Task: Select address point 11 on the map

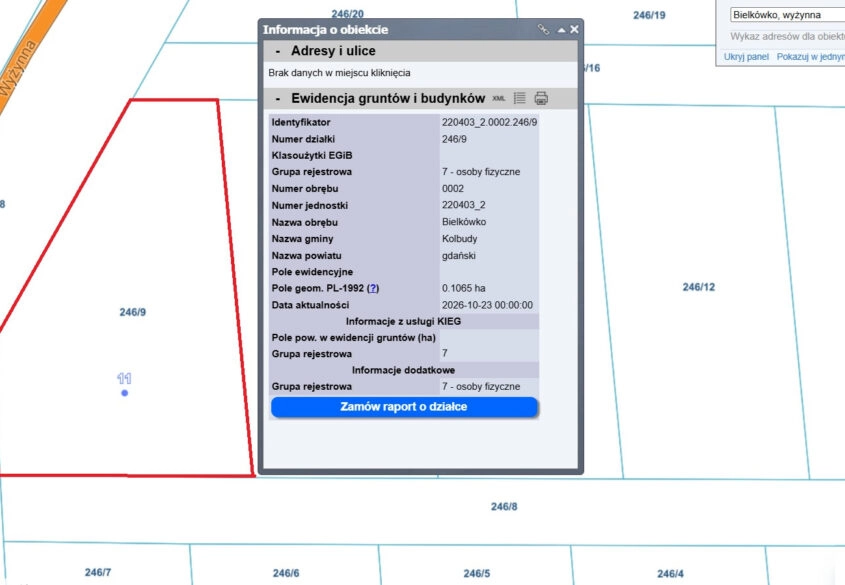Action: [x=124, y=393]
